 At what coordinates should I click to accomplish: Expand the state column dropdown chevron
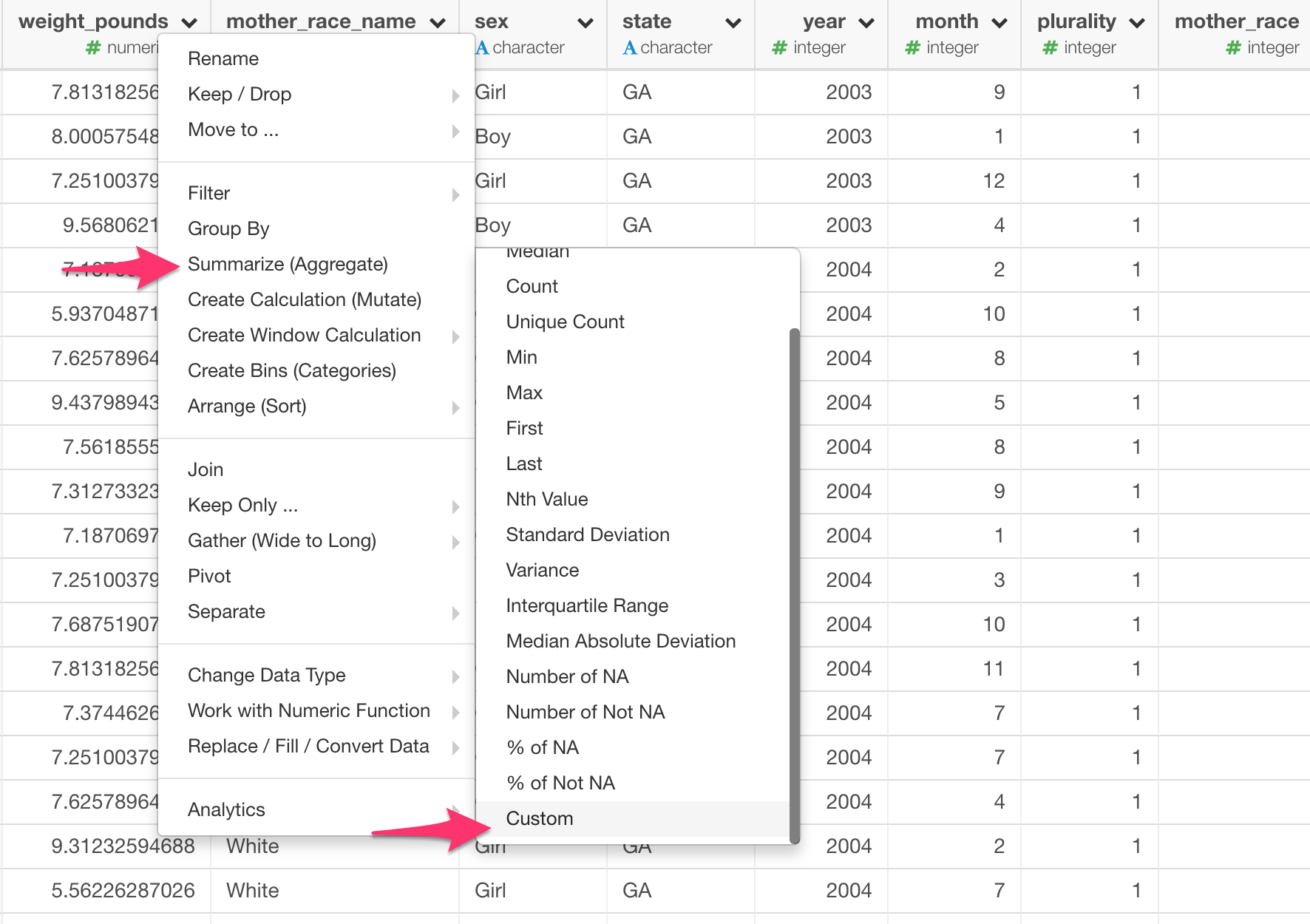click(733, 23)
